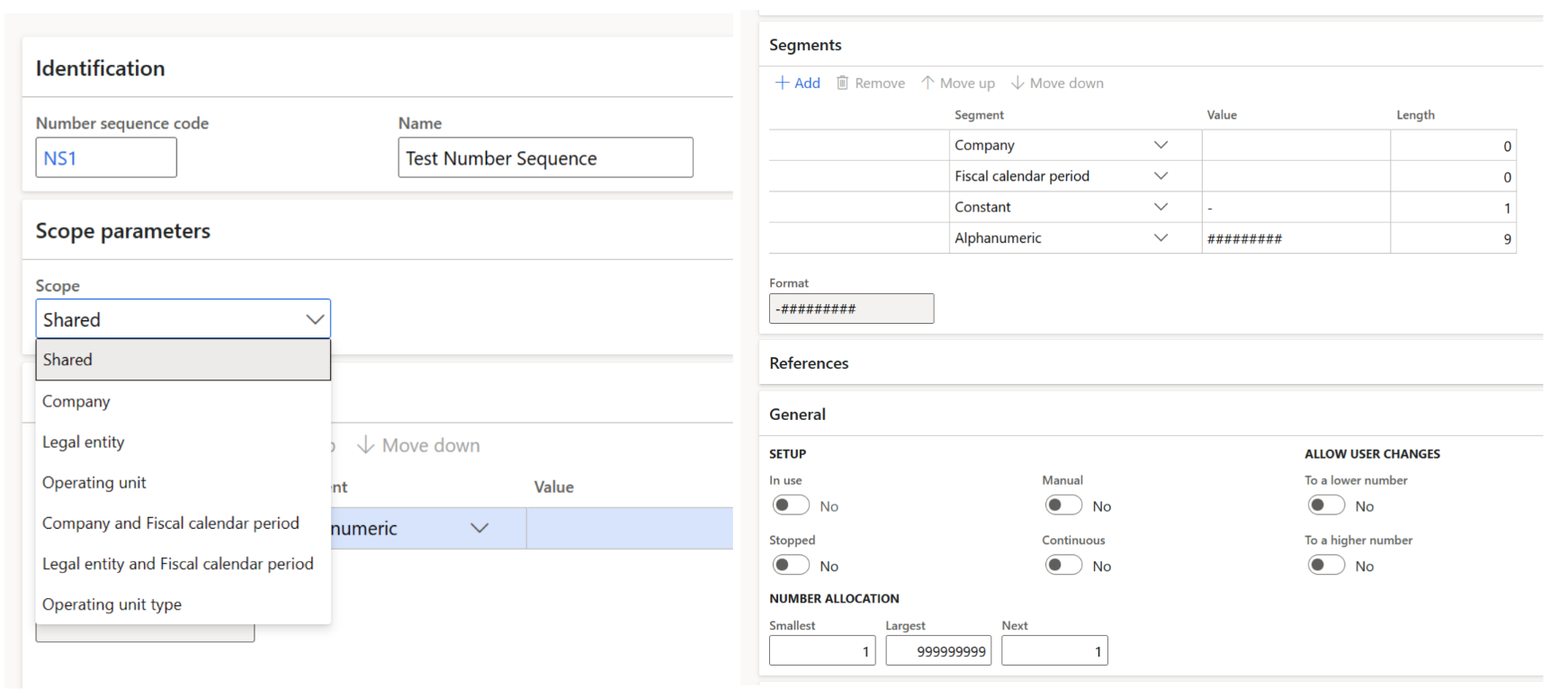
Task: Toggle the In use switch
Action: point(791,505)
